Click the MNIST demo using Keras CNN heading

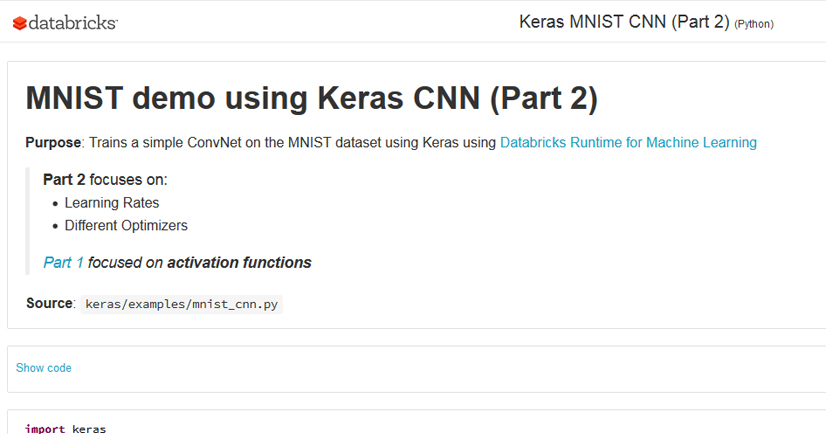311,98
